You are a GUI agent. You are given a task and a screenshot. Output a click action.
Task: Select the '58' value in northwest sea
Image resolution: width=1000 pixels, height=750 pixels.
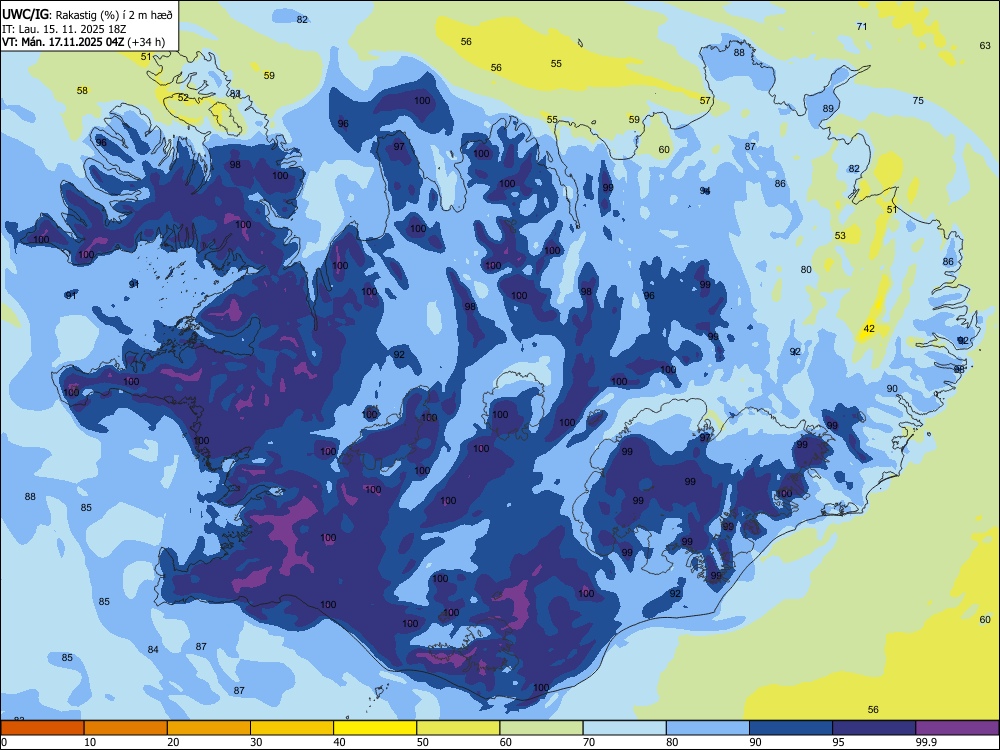pos(82,91)
